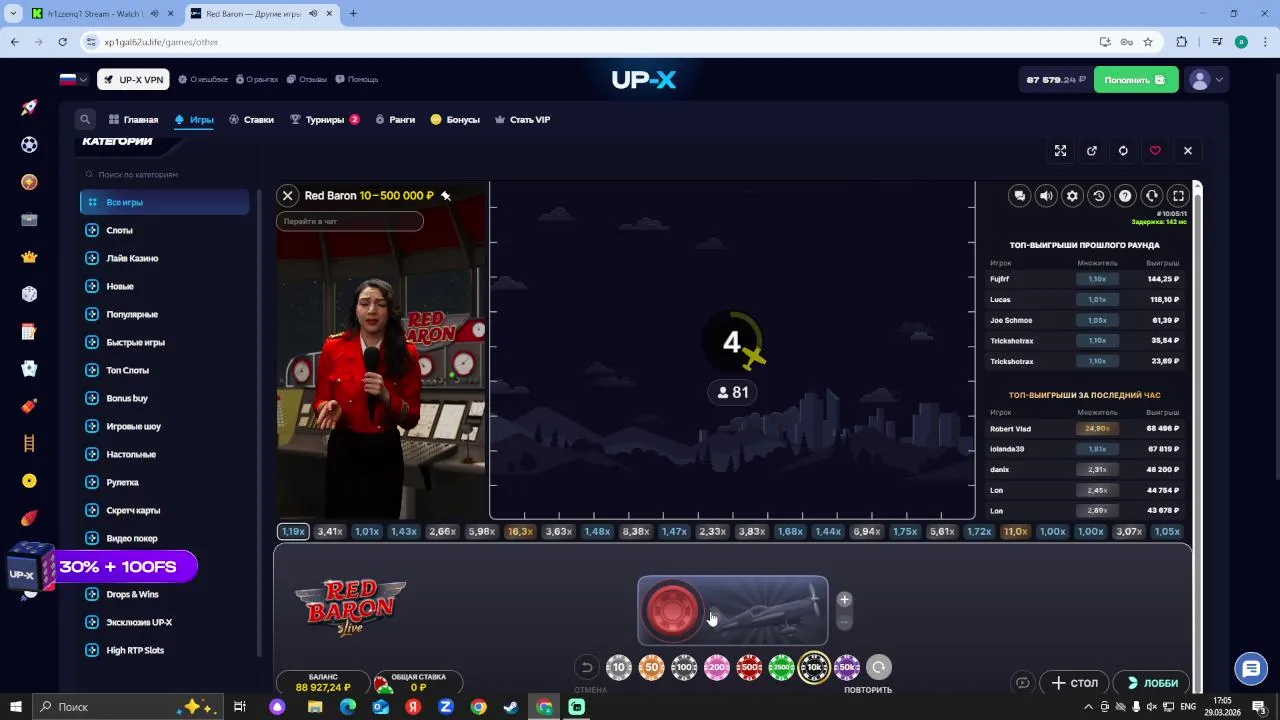Click the category search field

click(x=165, y=174)
